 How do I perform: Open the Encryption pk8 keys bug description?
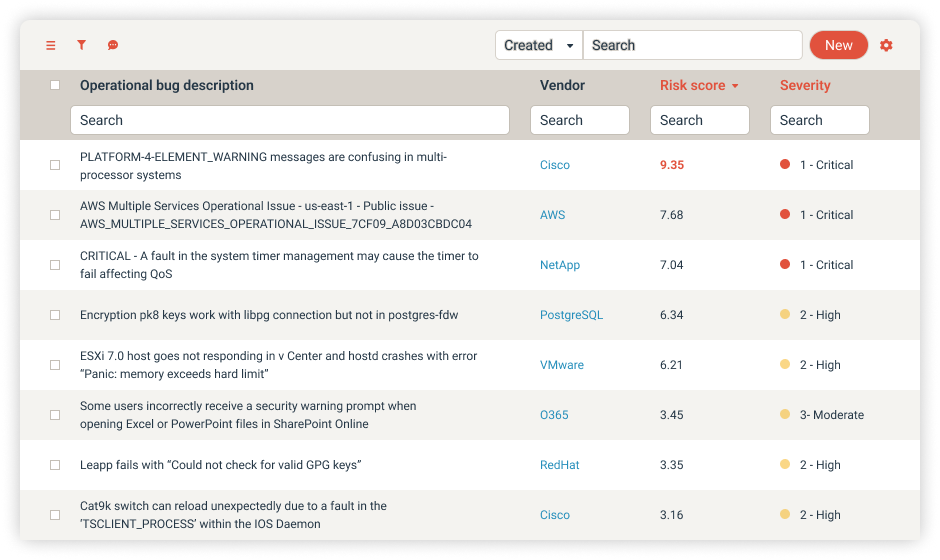269,315
